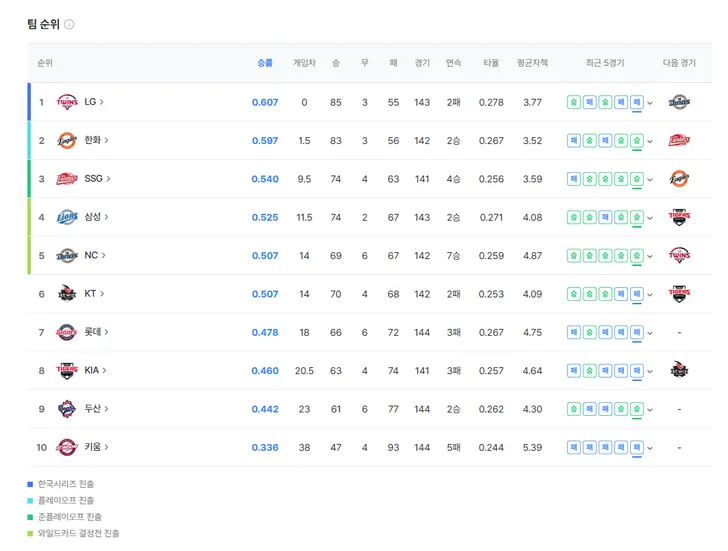Image resolution: width=728 pixels, height=551 pixels.
Task: Click KT's streak value 2패
Action: tap(453, 294)
